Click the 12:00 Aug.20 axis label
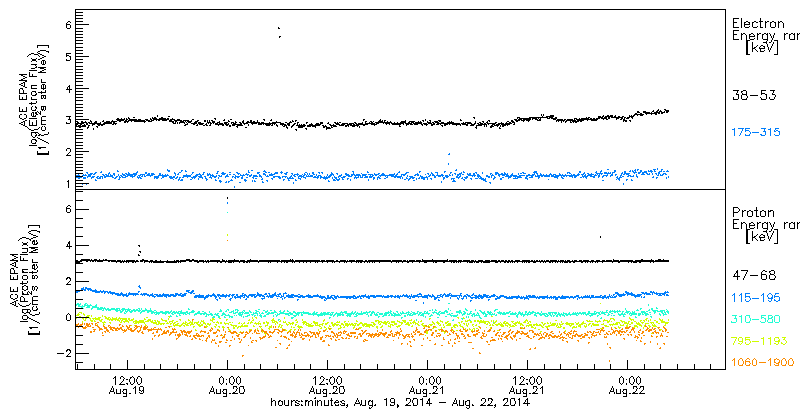This screenshot has width=800, height=410. (x=327, y=385)
